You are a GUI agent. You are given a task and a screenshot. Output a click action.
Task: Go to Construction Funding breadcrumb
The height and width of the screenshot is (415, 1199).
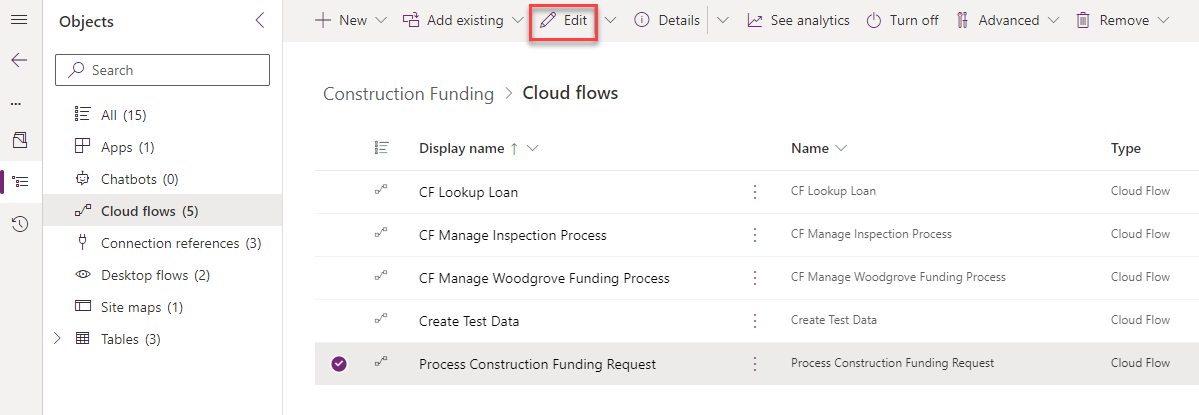[408, 94]
